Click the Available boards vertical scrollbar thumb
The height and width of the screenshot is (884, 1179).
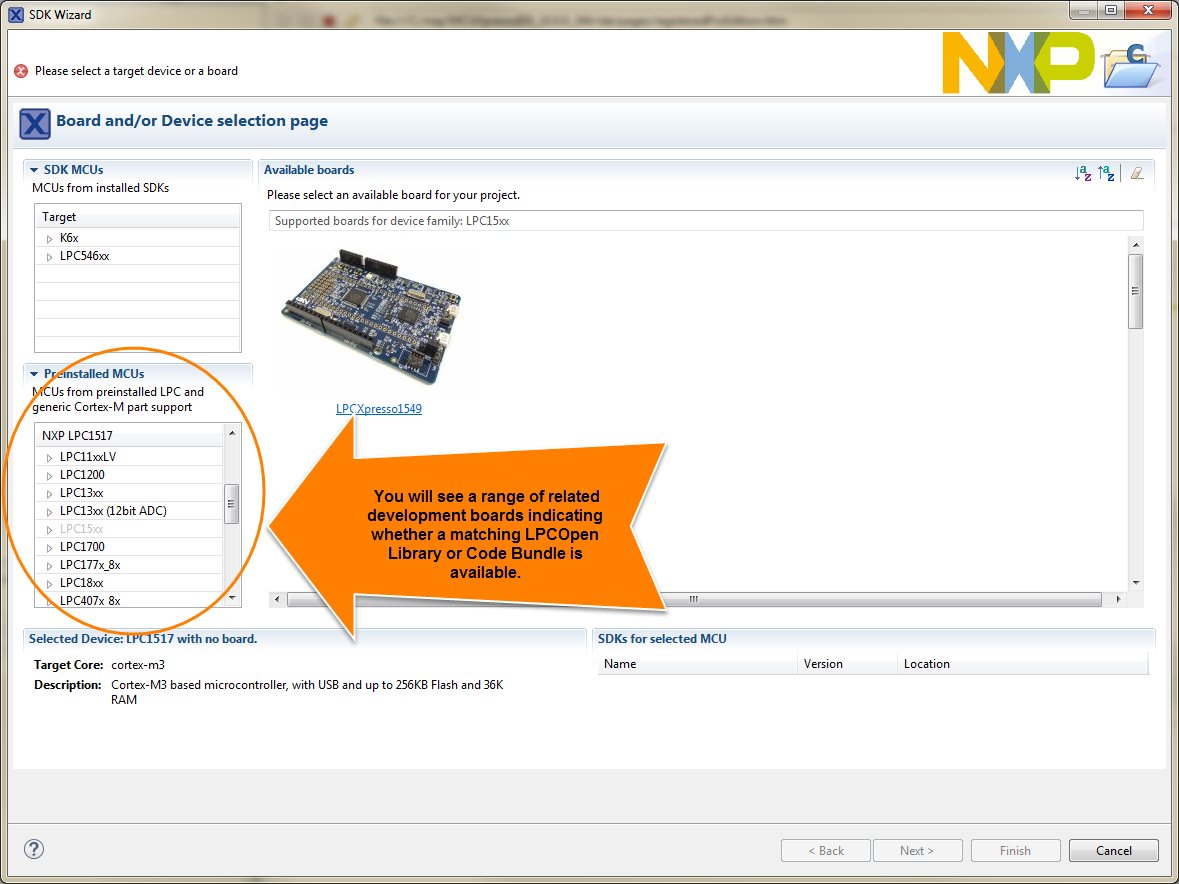tap(1135, 291)
